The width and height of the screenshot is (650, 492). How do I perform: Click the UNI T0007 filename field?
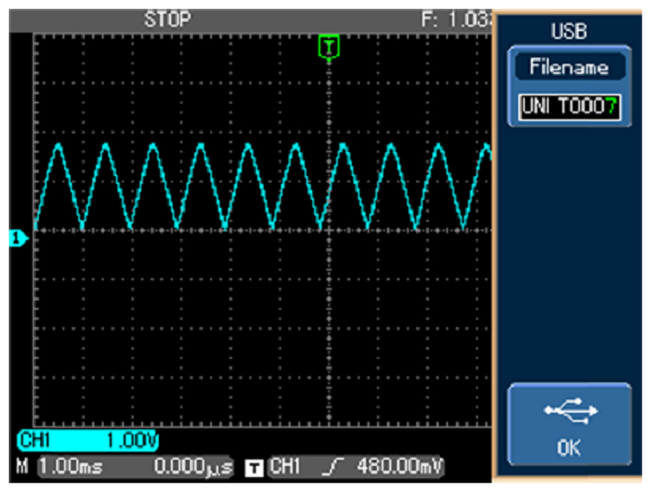pos(570,106)
